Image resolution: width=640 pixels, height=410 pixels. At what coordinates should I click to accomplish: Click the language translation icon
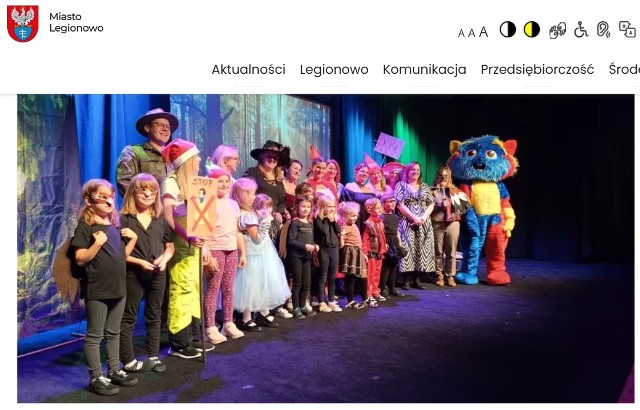[627, 29]
